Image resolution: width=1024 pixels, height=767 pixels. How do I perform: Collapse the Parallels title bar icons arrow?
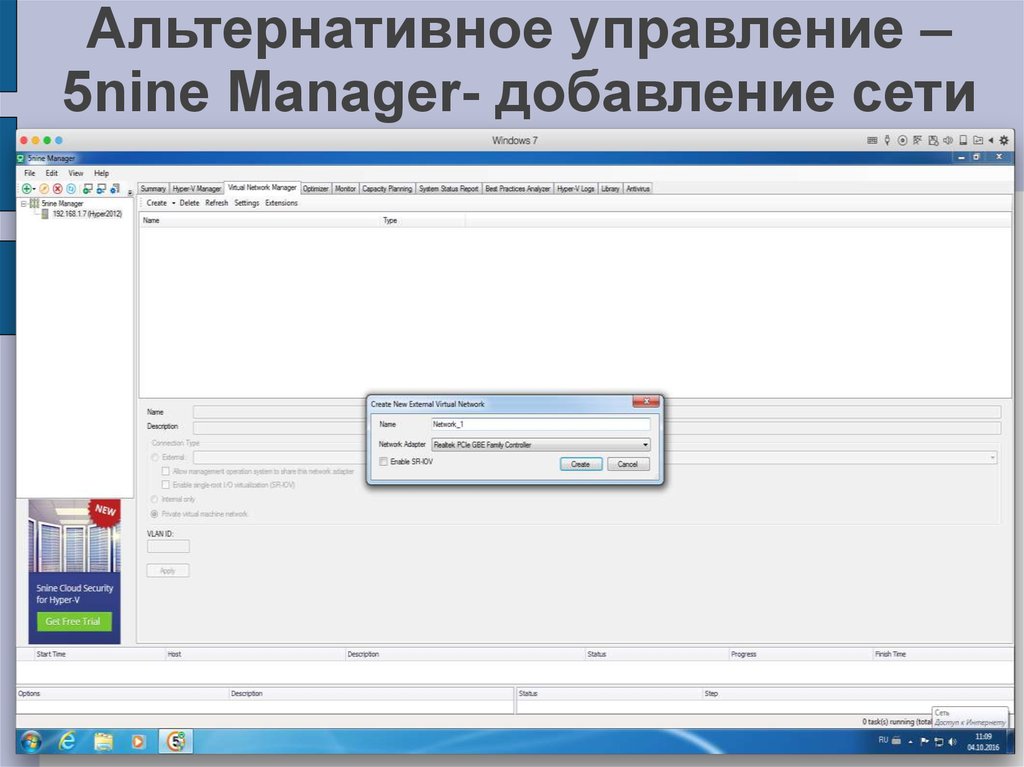point(991,140)
